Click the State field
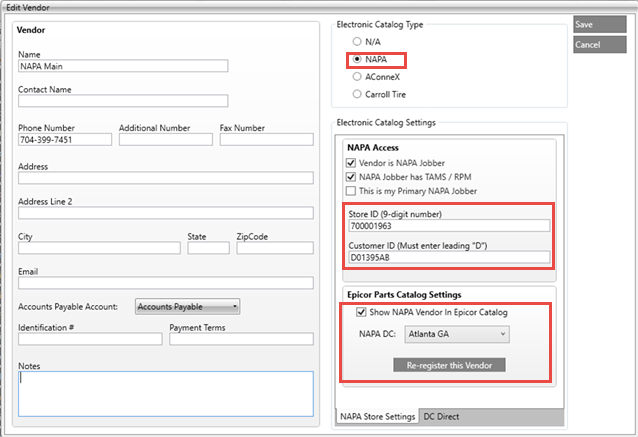This screenshot has width=638, height=437. (x=208, y=248)
